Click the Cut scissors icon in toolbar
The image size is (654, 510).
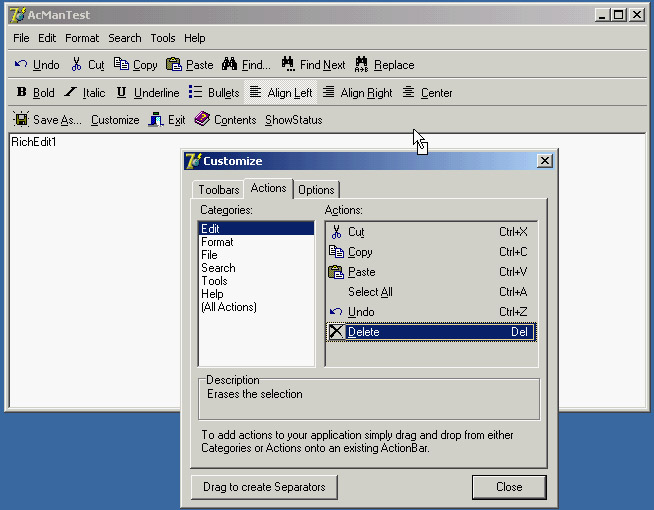[x=76, y=65]
